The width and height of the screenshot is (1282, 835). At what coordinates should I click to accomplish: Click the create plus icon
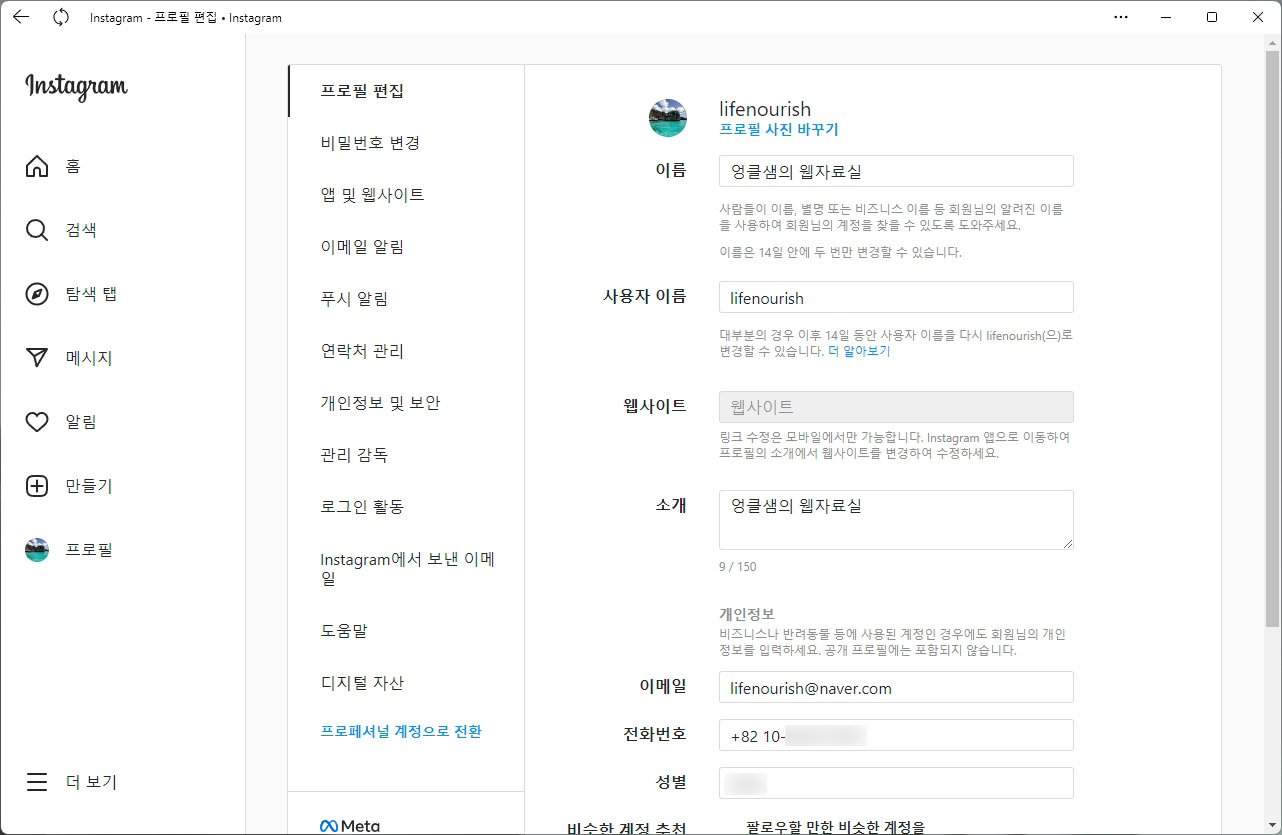(37, 486)
